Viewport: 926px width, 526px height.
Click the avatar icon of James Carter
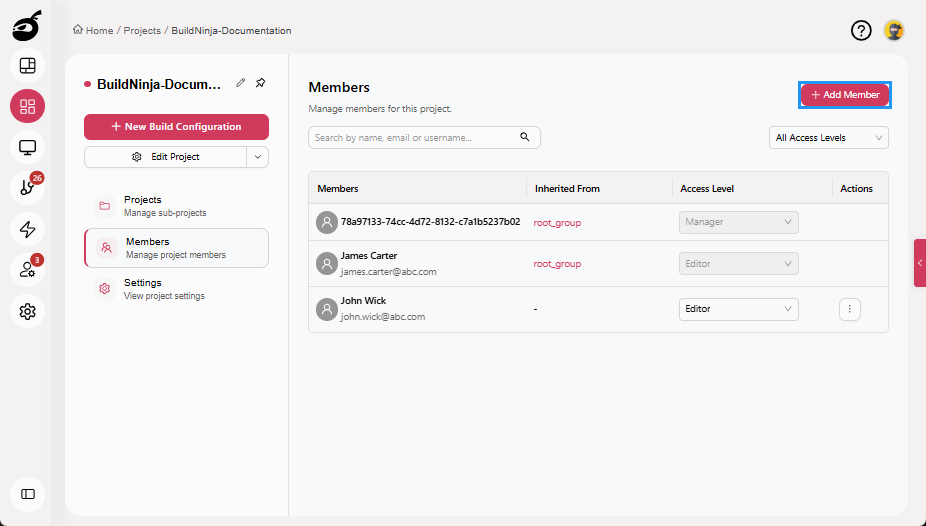[327, 263]
